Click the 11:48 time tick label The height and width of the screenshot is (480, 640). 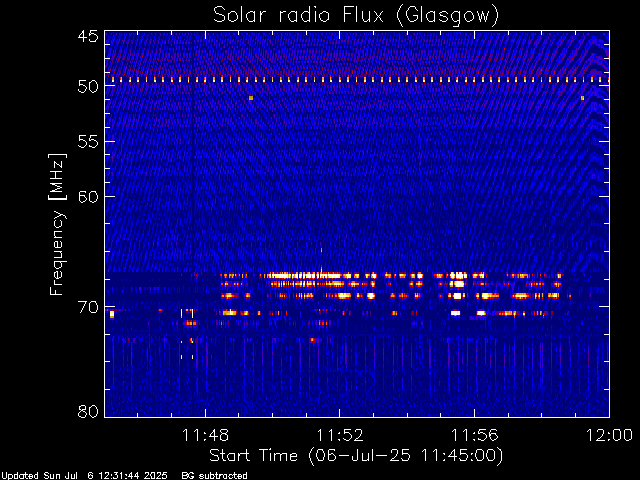point(205,435)
